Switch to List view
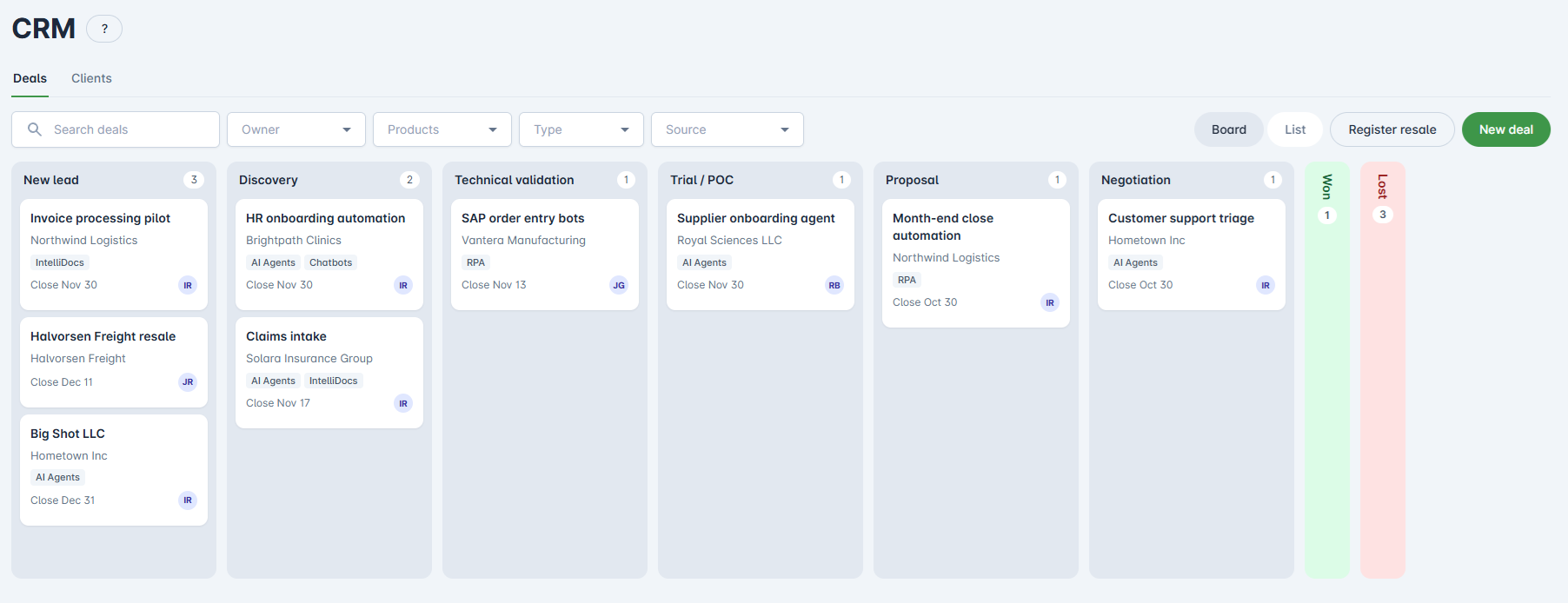Viewport: 1568px width, 603px height. coord(1295,129)
